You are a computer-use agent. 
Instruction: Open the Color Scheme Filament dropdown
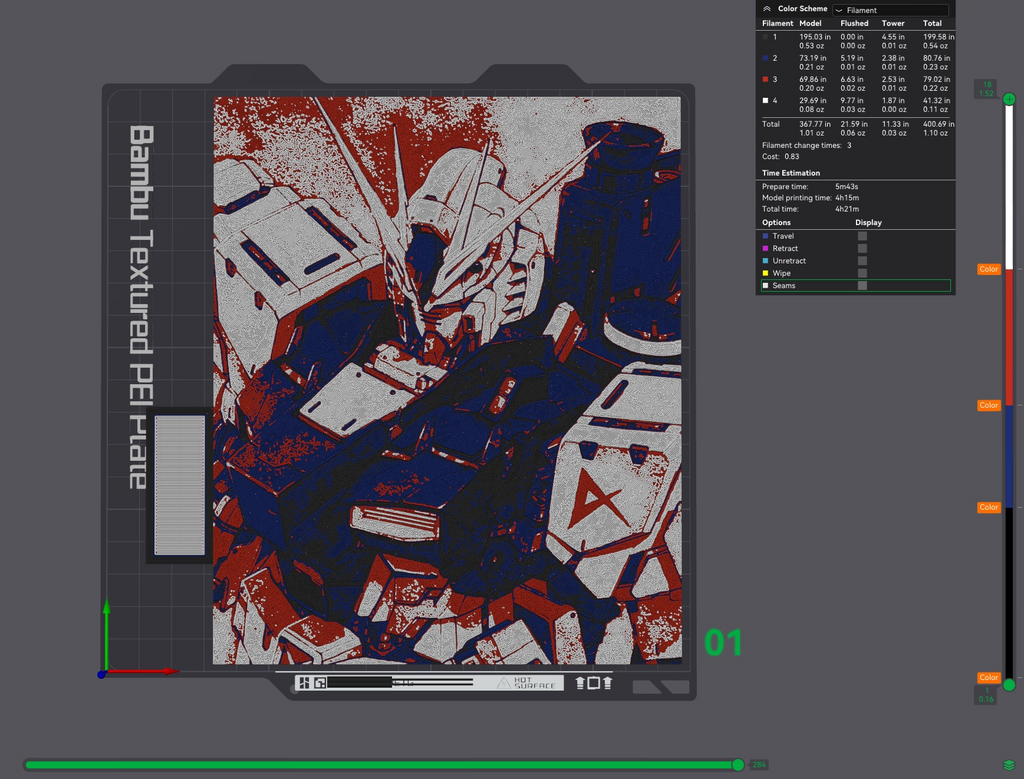[x=891, y=10]
